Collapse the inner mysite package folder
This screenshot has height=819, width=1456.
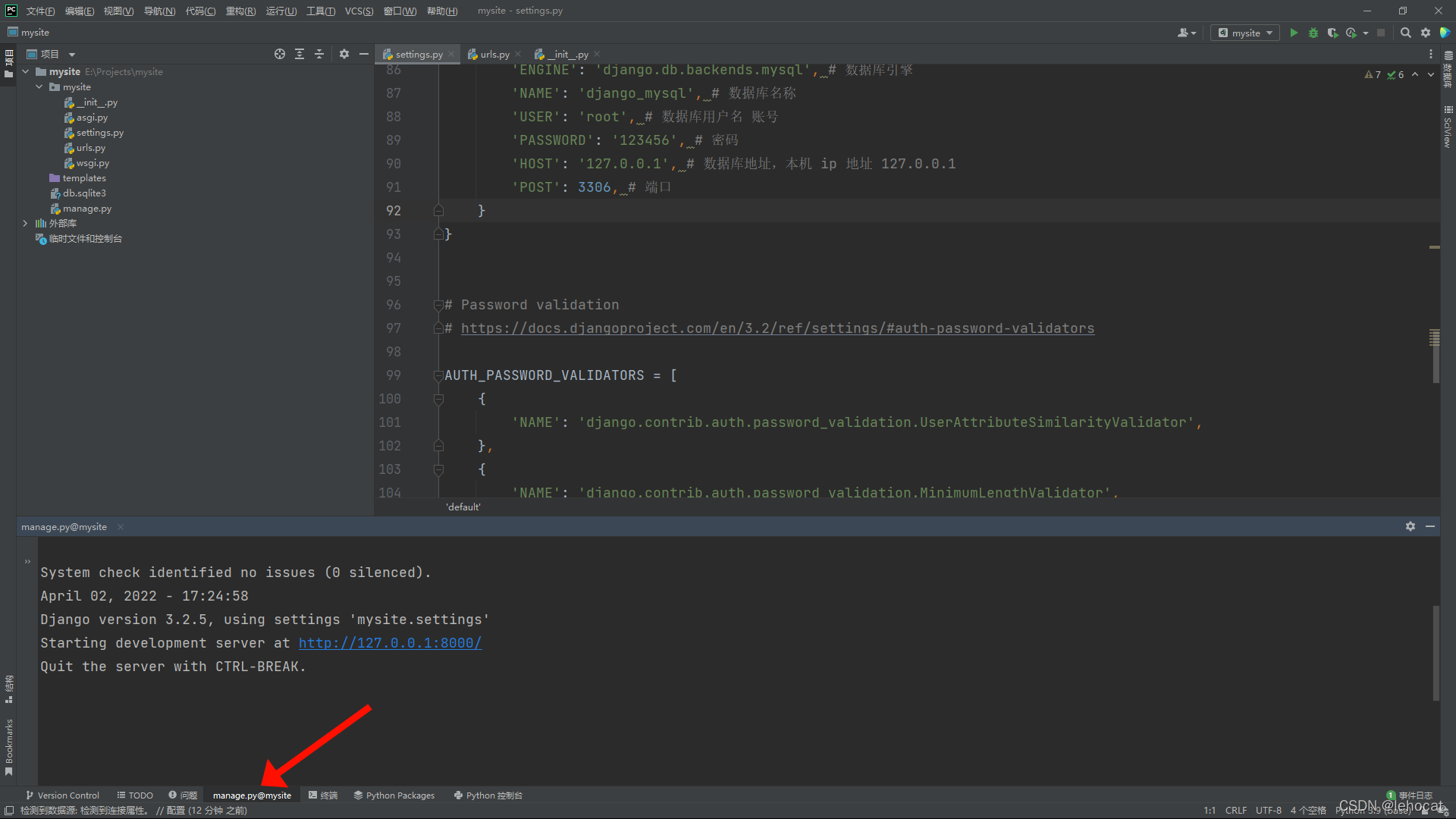pyautogui.click(x=39, y=86)
